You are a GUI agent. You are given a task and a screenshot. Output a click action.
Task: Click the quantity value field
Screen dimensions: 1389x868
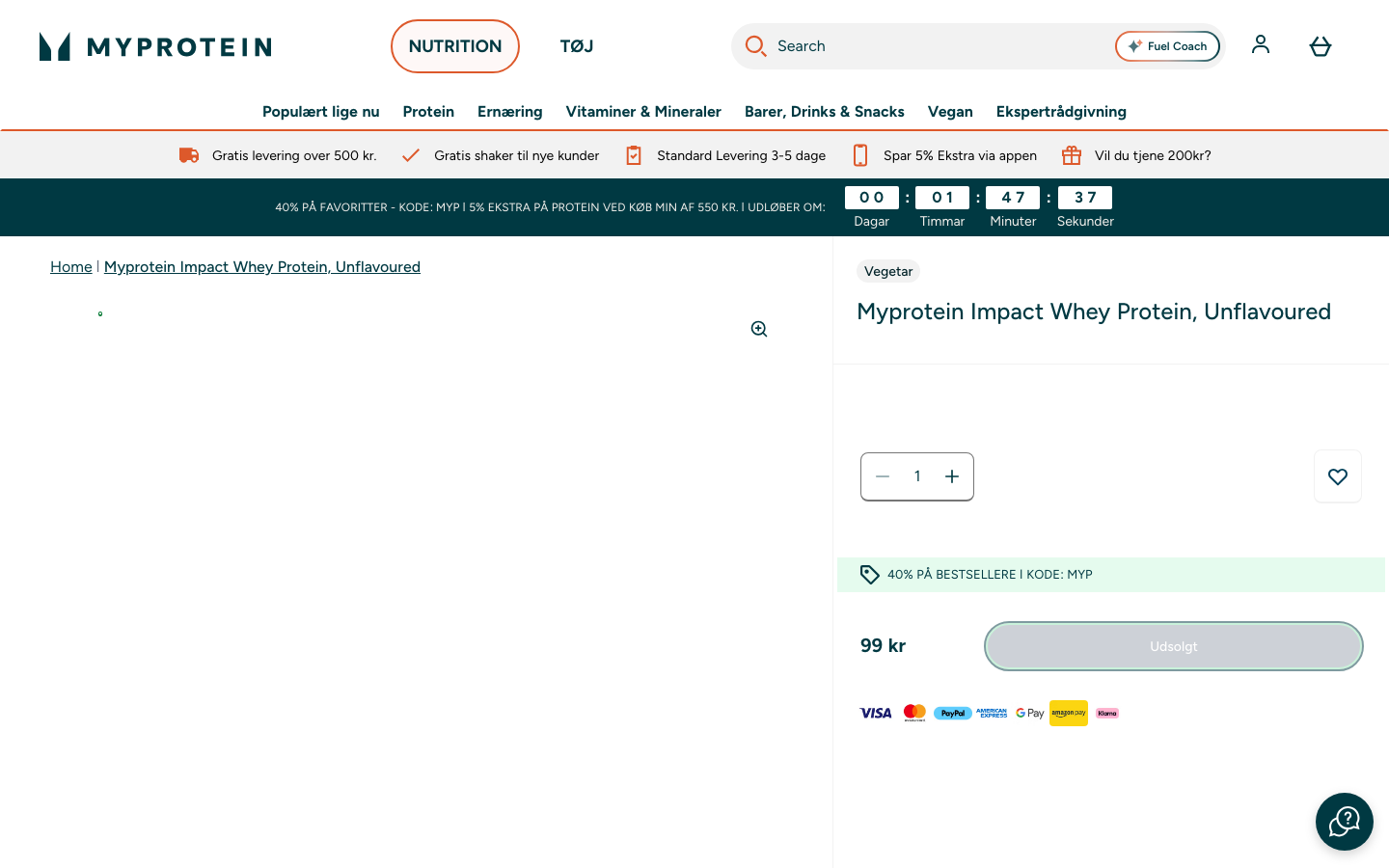[917, 476]
